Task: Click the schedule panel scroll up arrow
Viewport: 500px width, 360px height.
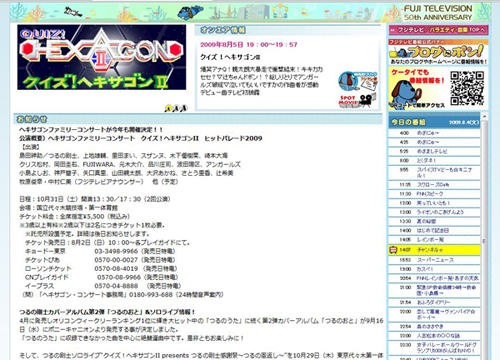Action: [485, 116]
